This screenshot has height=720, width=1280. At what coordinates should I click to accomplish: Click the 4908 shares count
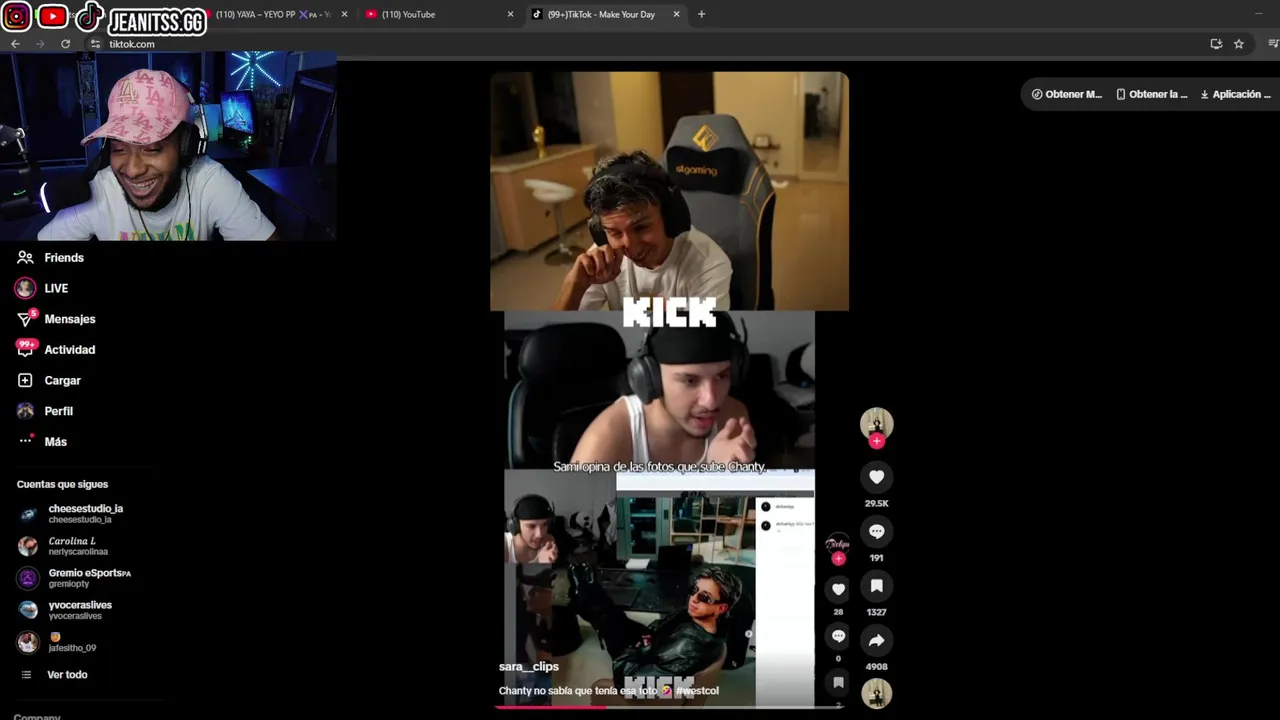877,667
